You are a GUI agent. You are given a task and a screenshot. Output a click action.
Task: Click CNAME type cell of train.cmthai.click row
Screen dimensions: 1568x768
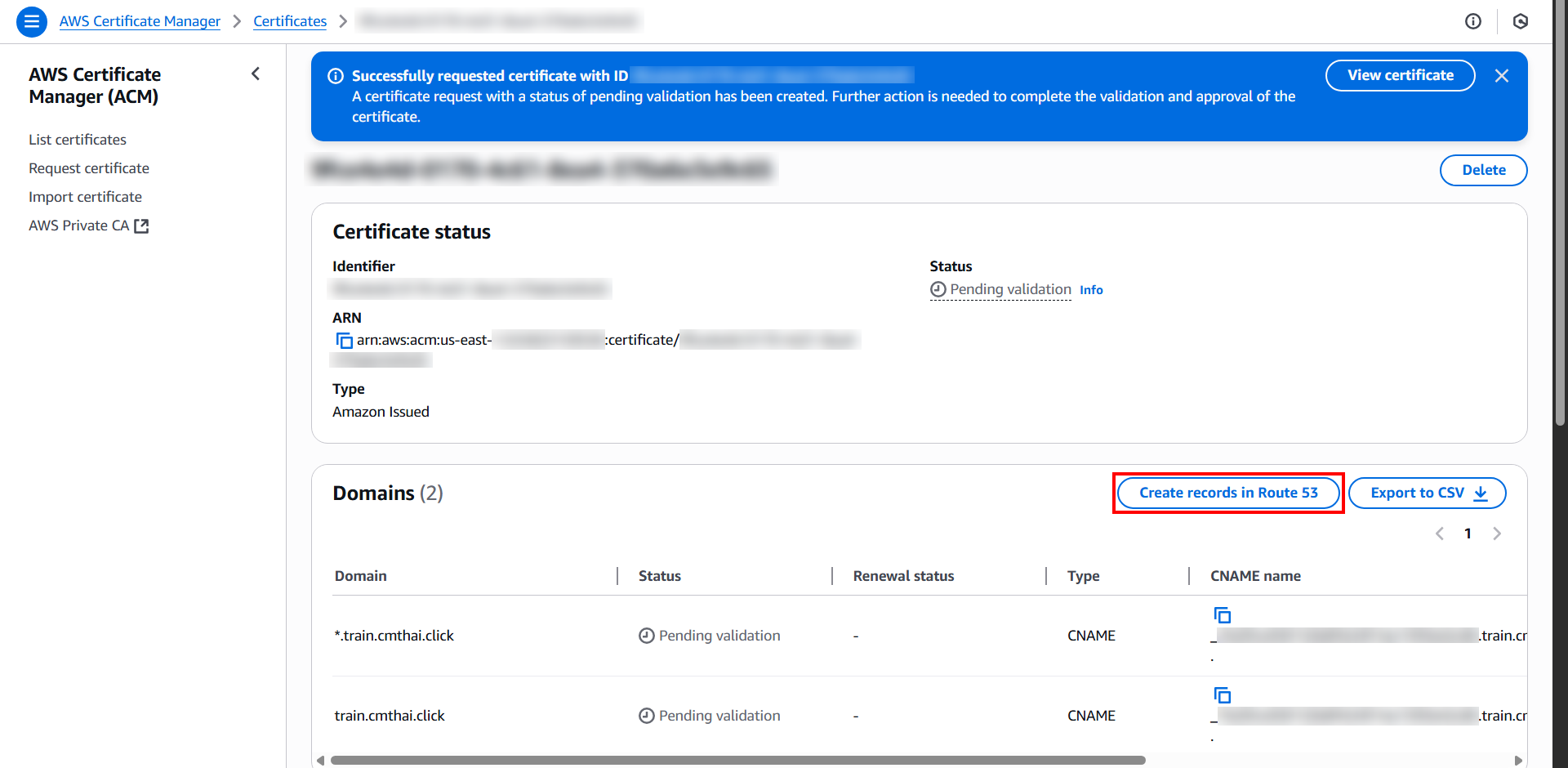1091,716
